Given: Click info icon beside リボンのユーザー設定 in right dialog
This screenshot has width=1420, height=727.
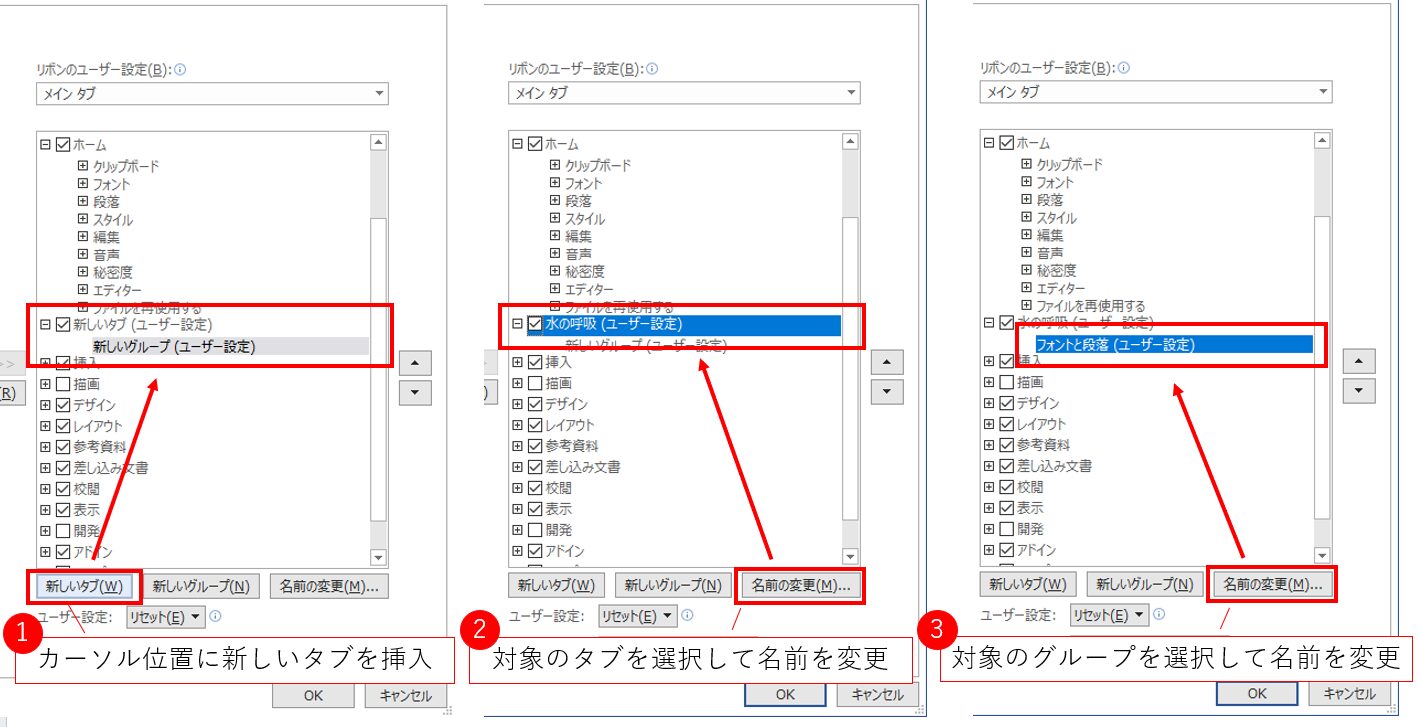Looking at the screenshot, I should pyautogui.click(x=1124, y=69).
